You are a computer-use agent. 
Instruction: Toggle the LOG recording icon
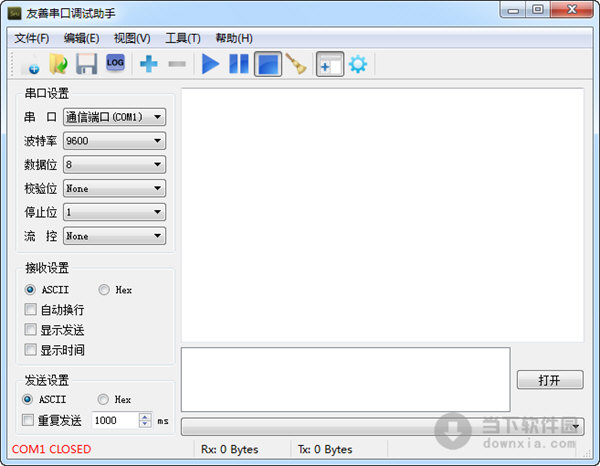(x=115, y=63)
